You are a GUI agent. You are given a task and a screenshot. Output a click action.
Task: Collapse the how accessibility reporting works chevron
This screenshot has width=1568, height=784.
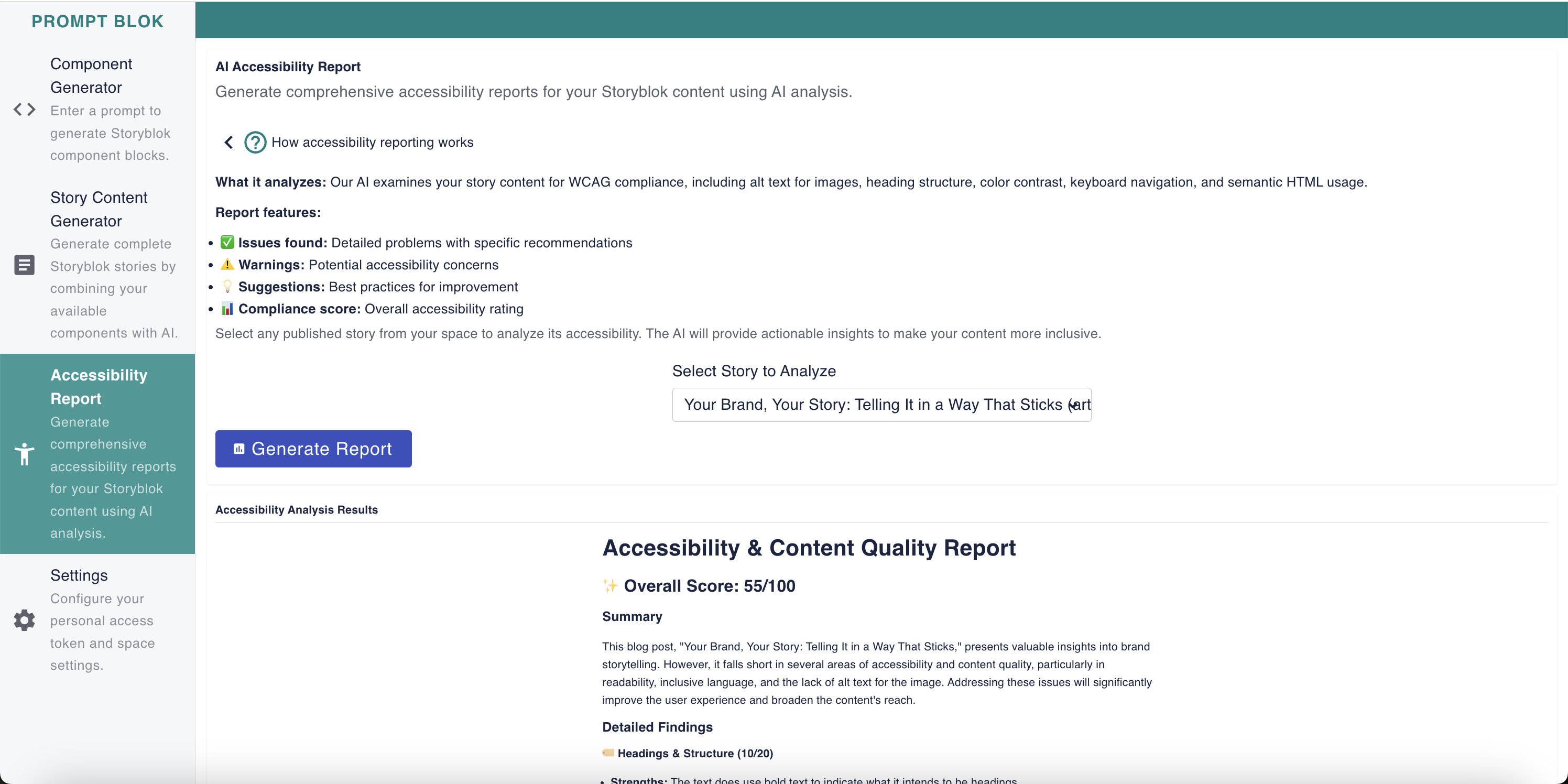pyautogui.click(x=229, y=143)
